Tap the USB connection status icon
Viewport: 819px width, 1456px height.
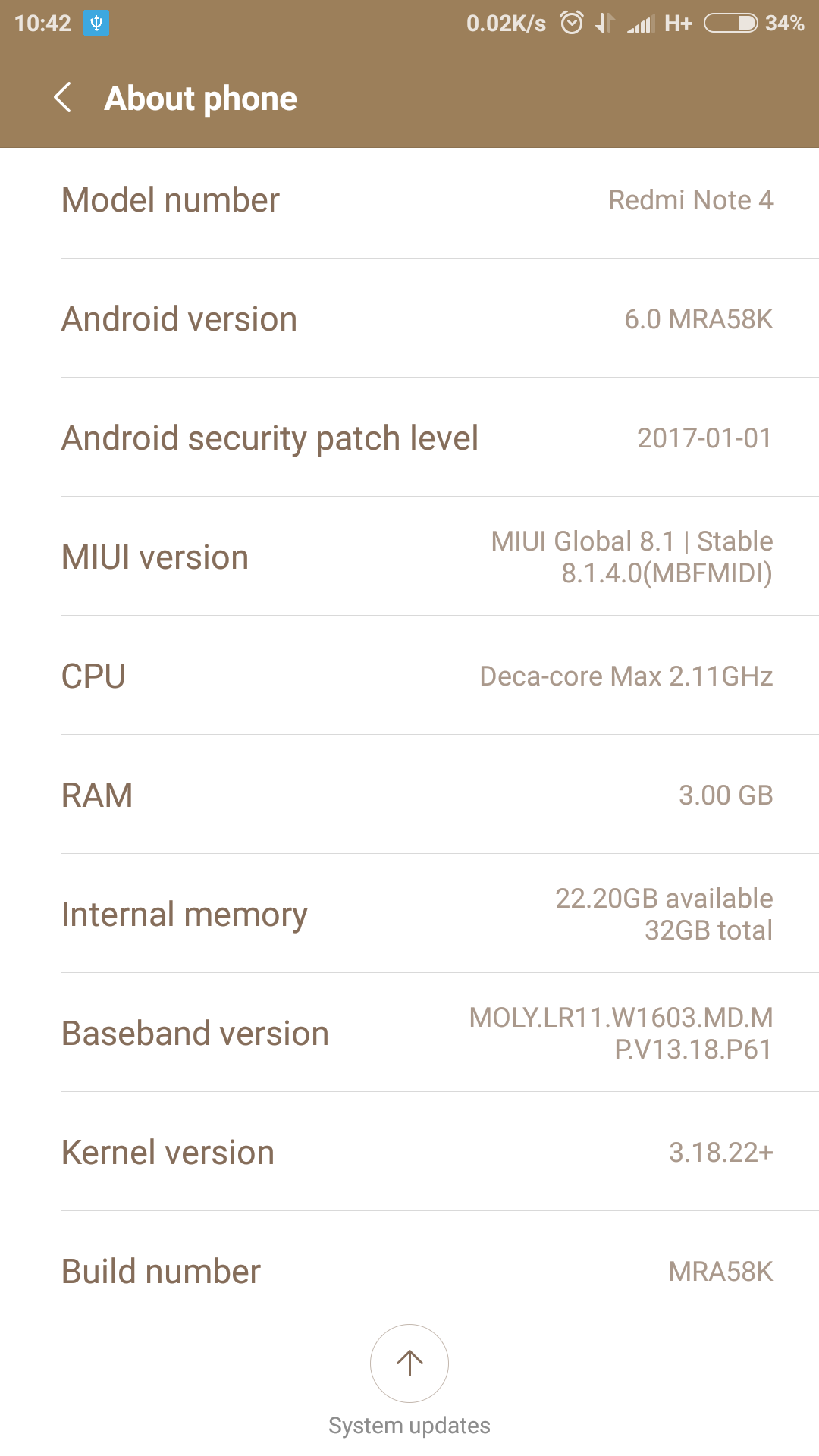pyautogui.click(x=96, y=24)
